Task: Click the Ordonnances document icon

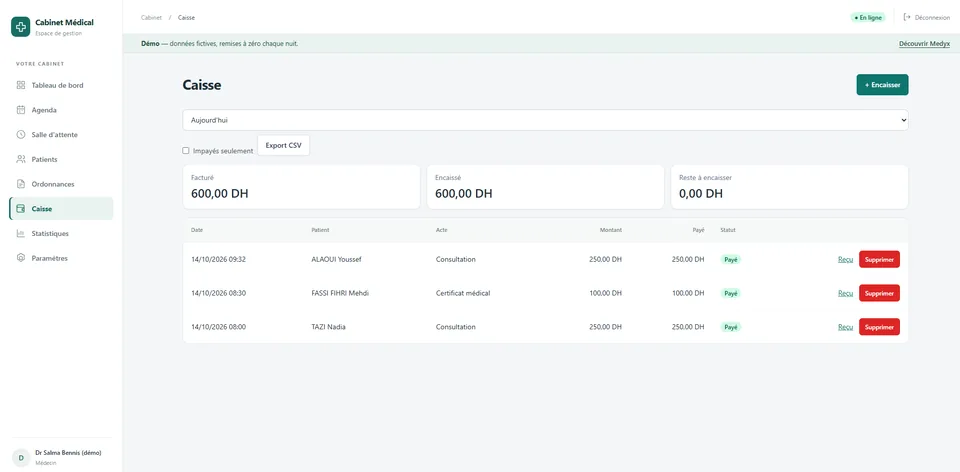Action: 20,184
